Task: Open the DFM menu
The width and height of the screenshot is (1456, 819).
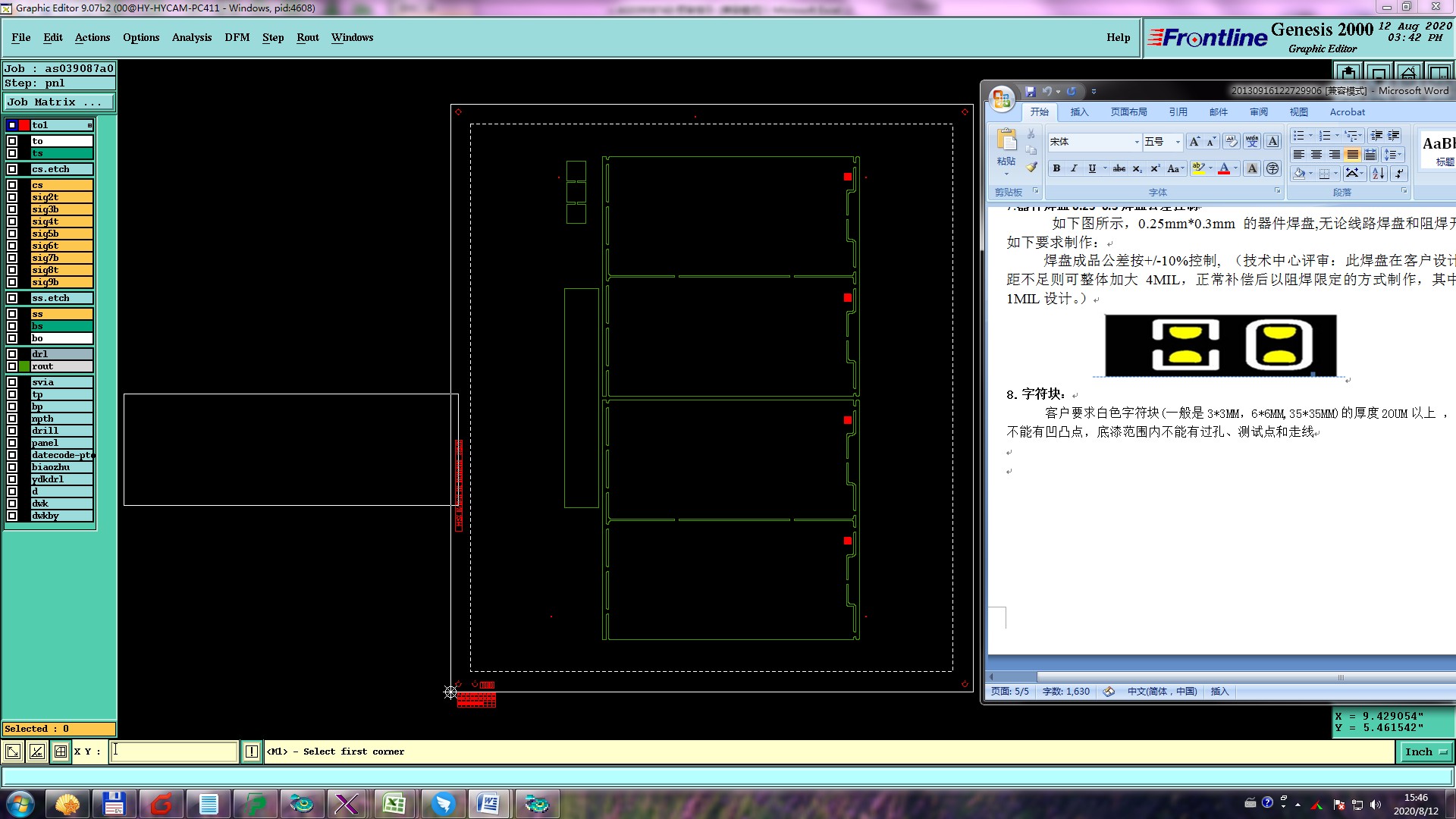Action: point(237,37)
